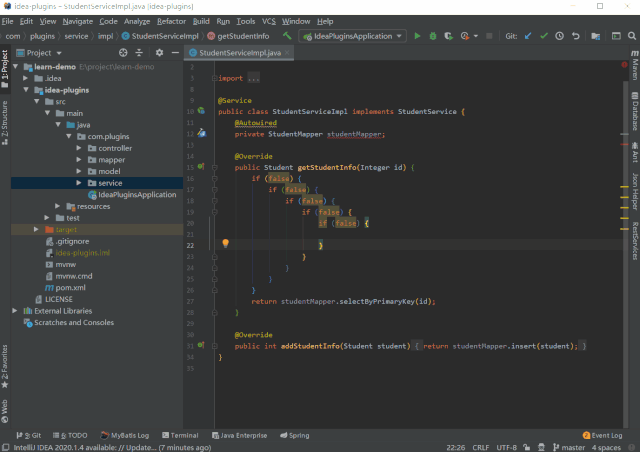The image size is (640, 452).
Task: Open the IdeaPluginsApplication run configuration dropdown
Action: tap(351, 36)
